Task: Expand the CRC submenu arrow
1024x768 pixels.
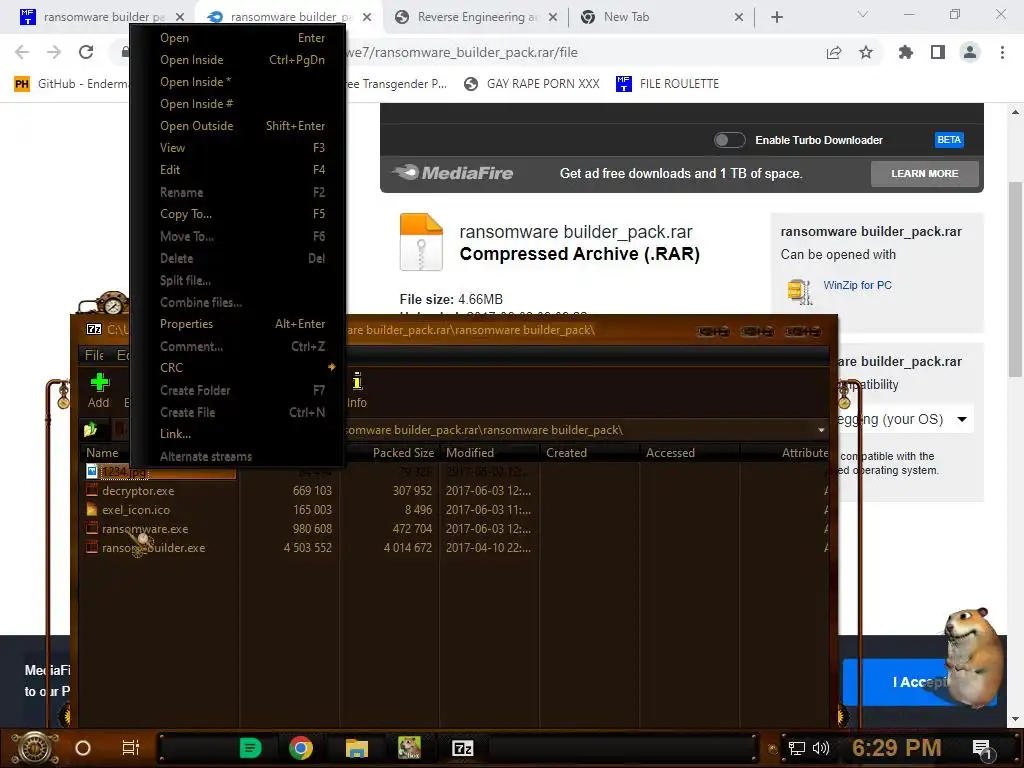Action: pyautogui.click(x=332, y=367)
